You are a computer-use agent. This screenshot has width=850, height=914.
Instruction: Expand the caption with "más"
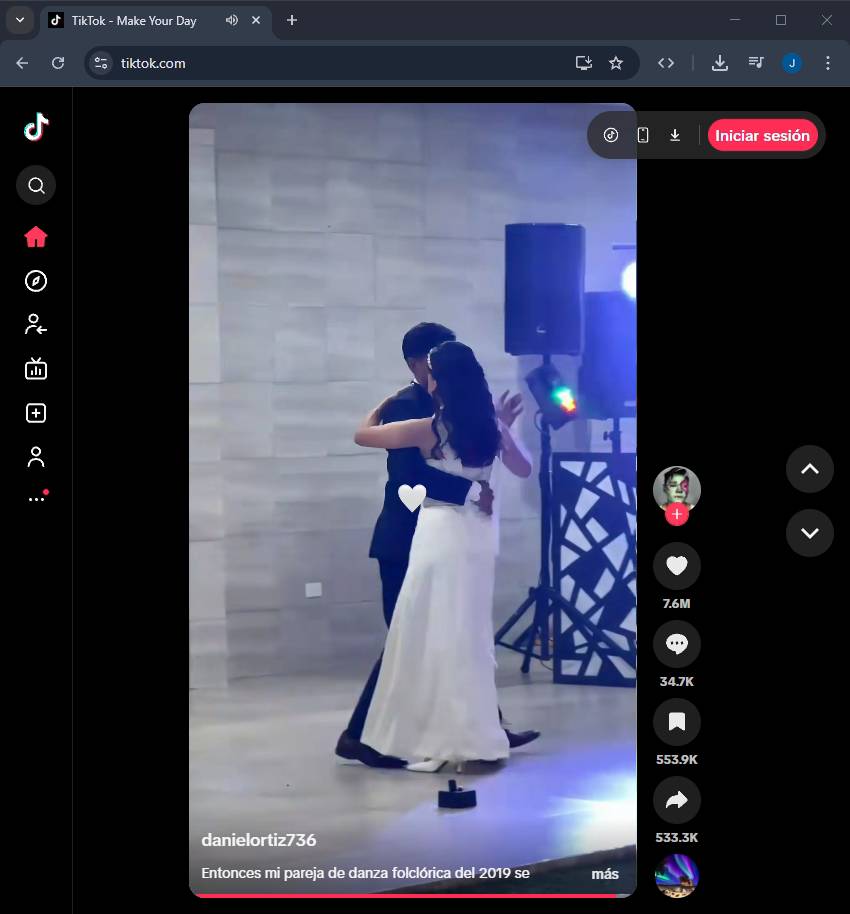[604, 873]
